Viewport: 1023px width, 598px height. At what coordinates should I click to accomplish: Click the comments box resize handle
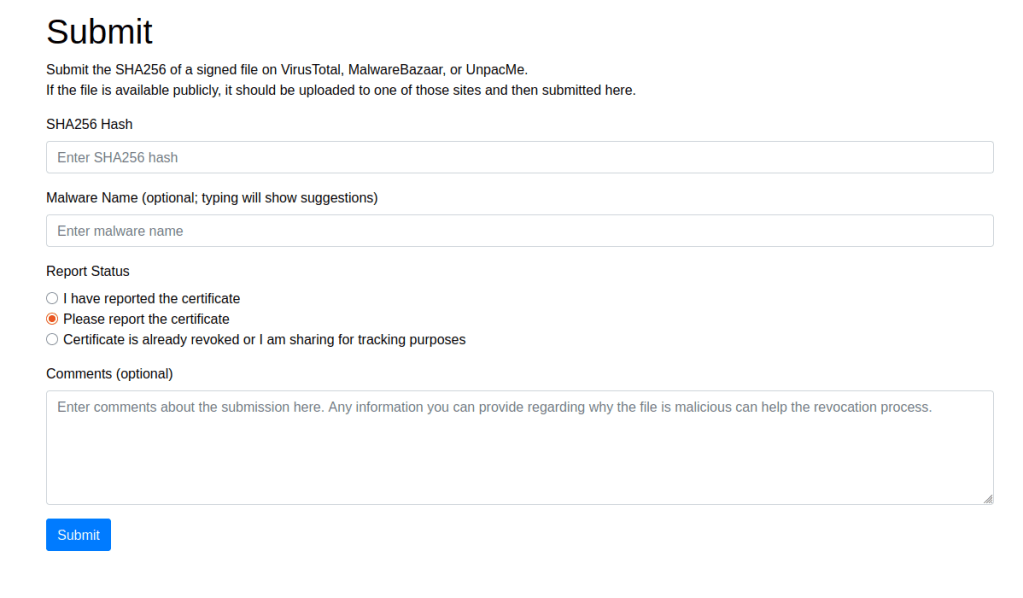point(988,498)
